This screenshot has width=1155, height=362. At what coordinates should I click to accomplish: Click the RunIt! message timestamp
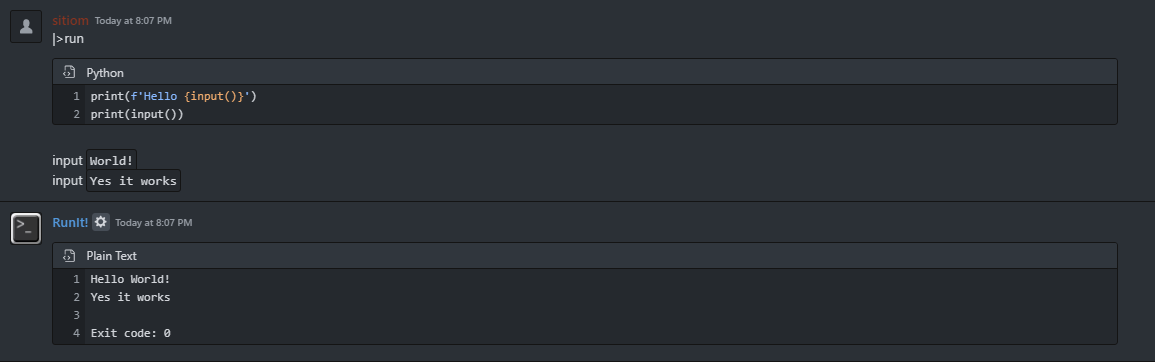tap(154, 222)
